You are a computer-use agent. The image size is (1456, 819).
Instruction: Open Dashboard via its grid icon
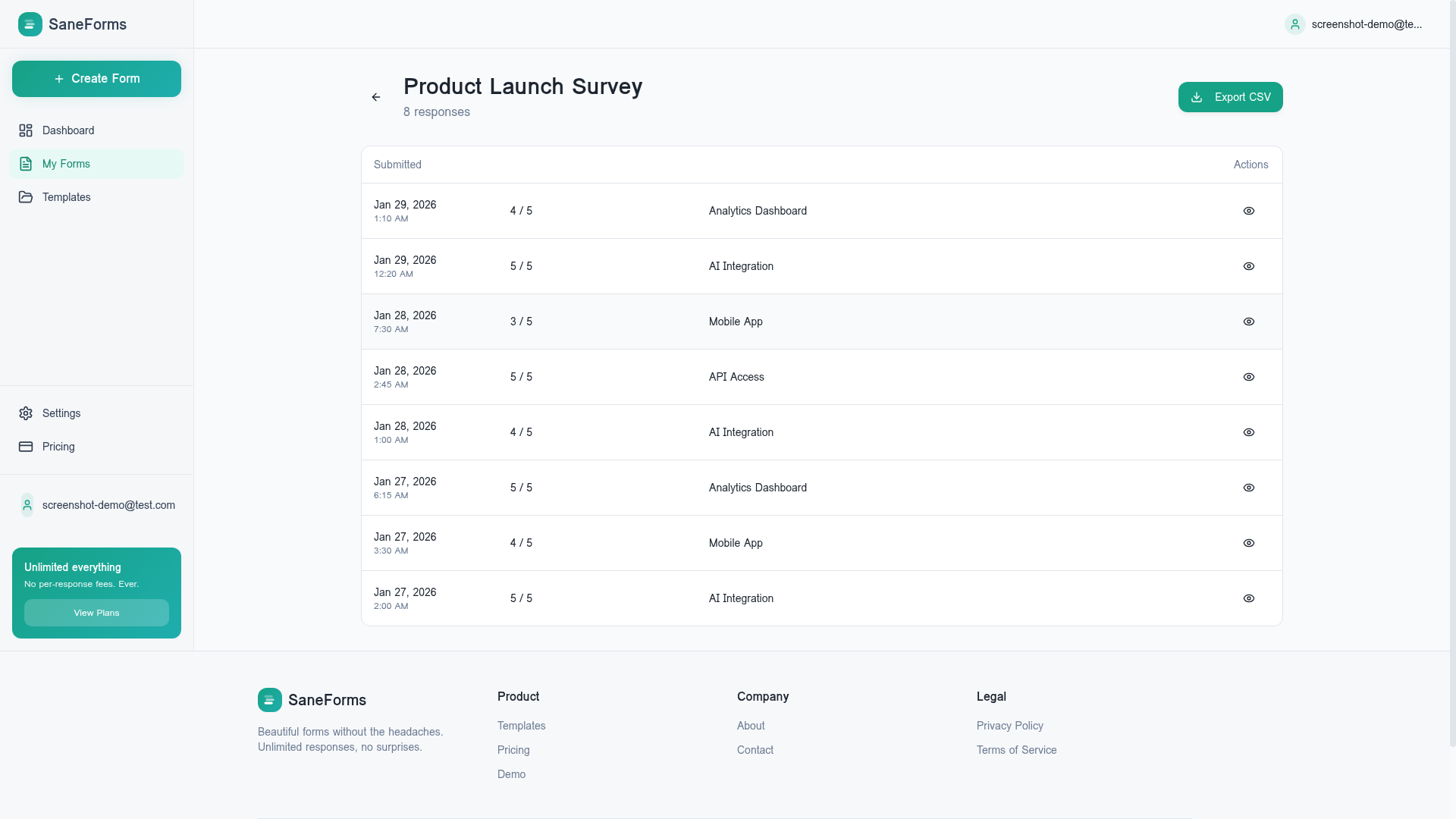tap(26, 130)
